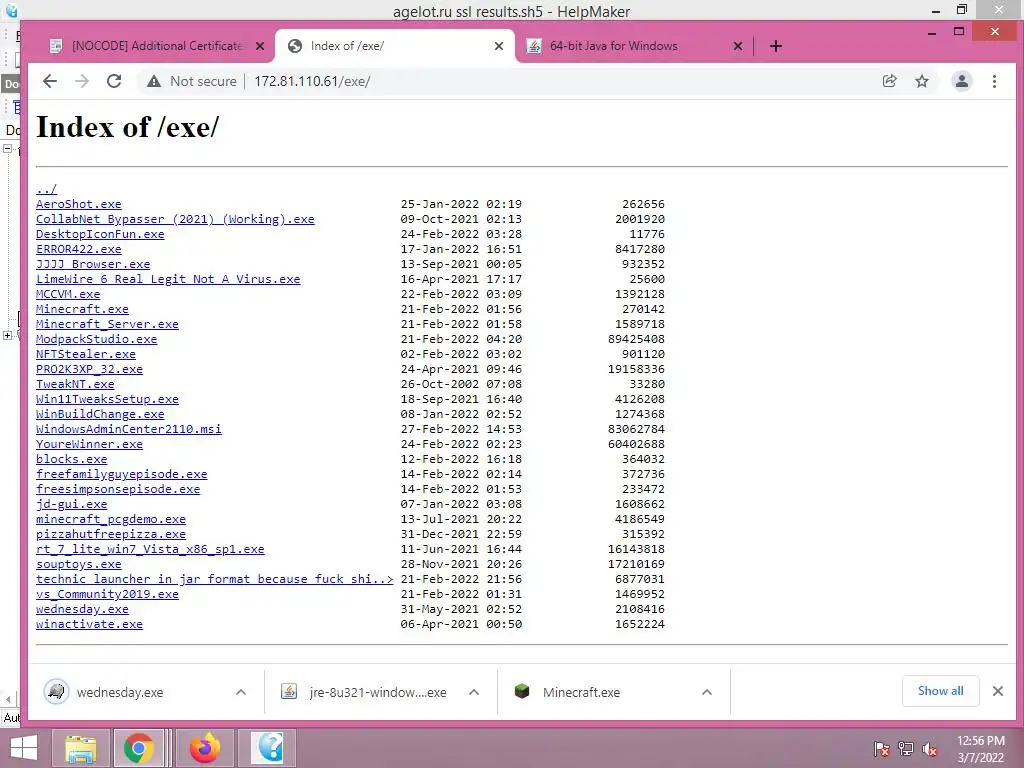Close the 64-bit Java for Windows tab

738,46
